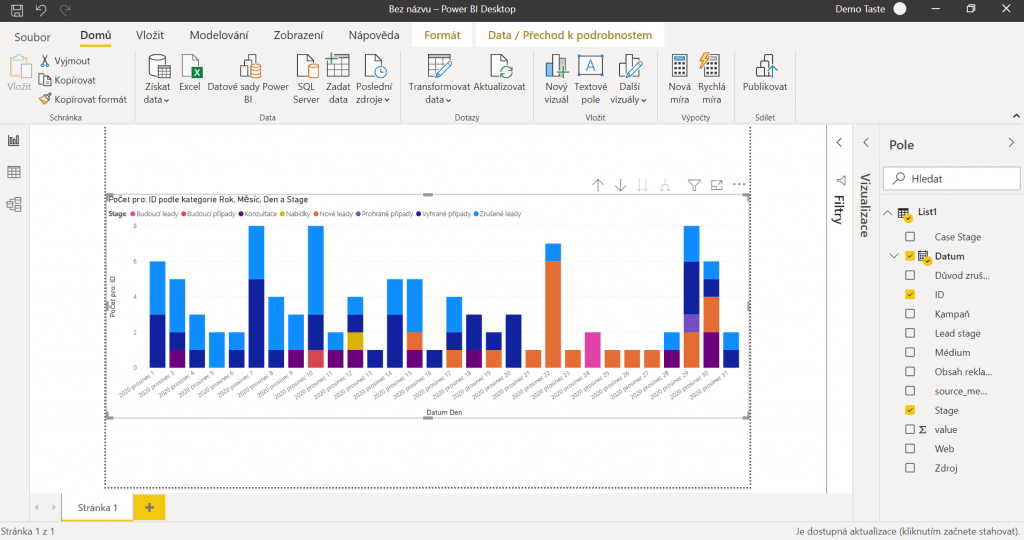Viewport: 1024px width, 540px height.
Task: Open Model view in left sidebar
Action: 14,204
